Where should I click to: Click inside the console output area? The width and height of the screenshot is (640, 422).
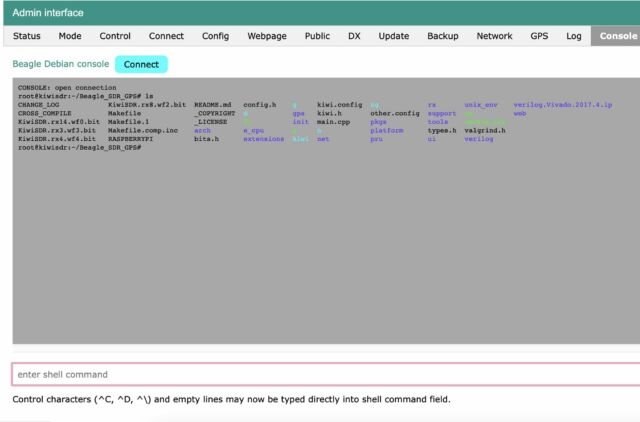[325, 250]
